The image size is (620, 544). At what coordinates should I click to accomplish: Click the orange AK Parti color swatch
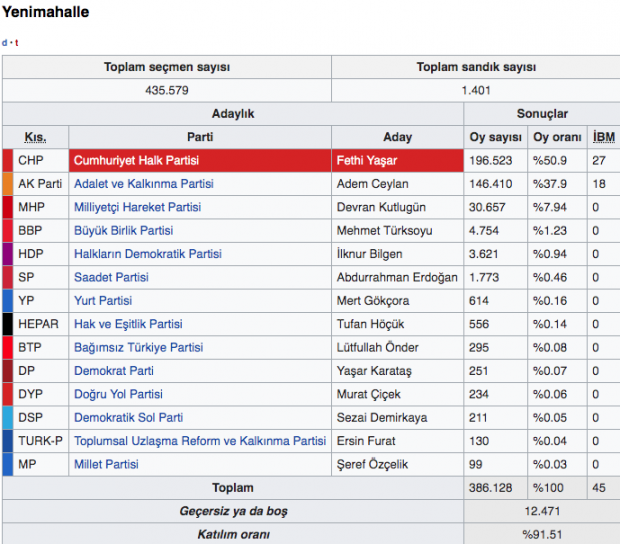[x=7, y=184]
